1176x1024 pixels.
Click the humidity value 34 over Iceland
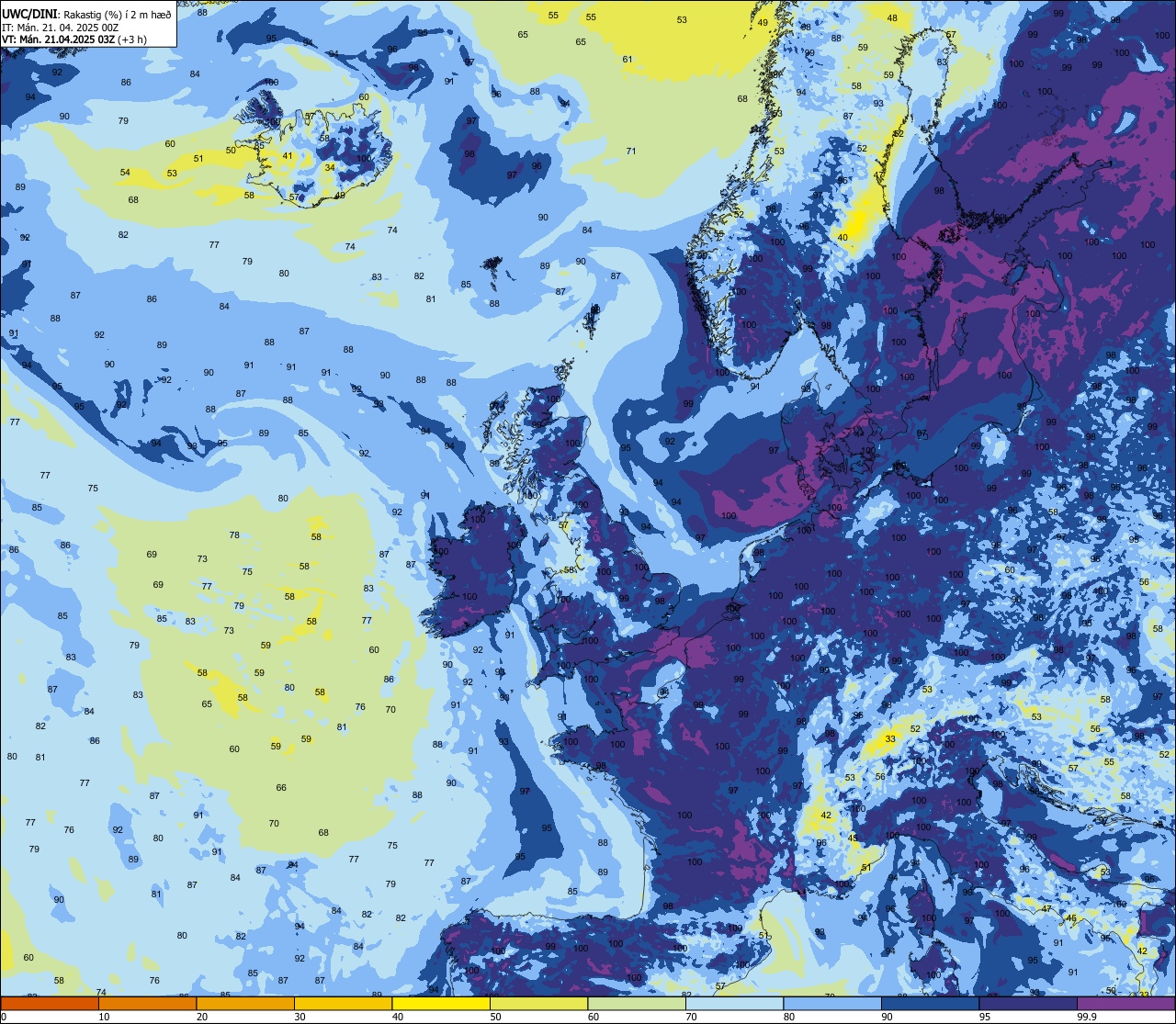pos(329,167)
